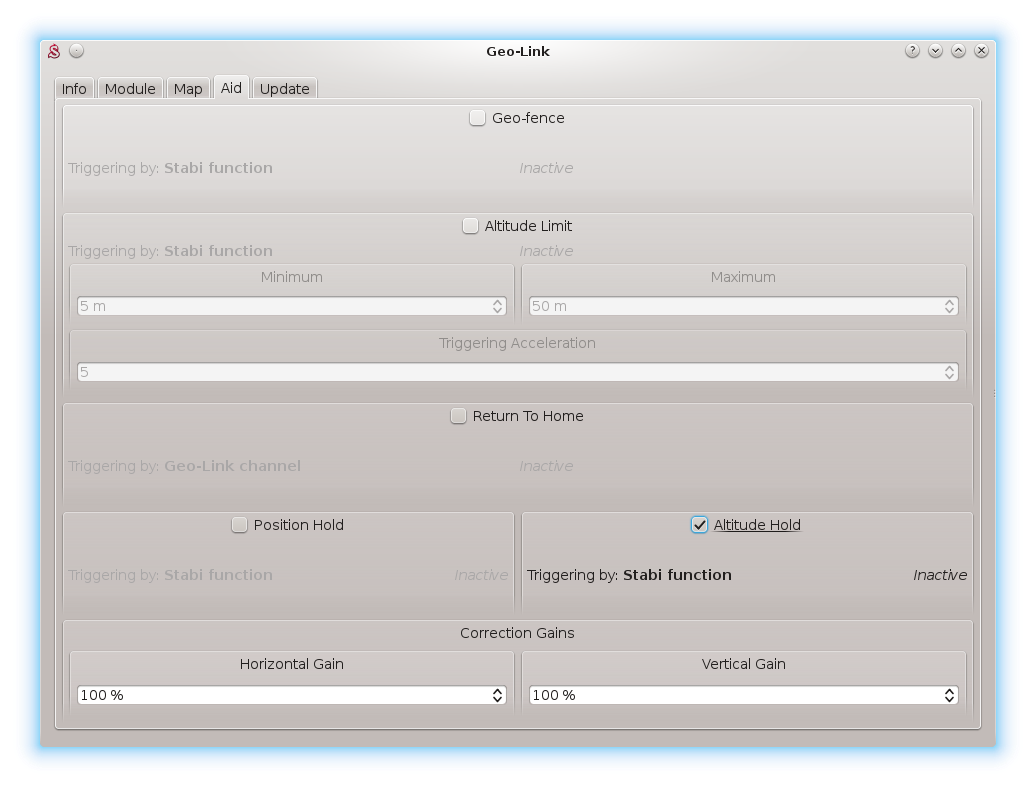Switch to the Module tab
This screenshot has height=787, width=1036.
point(130,89)
